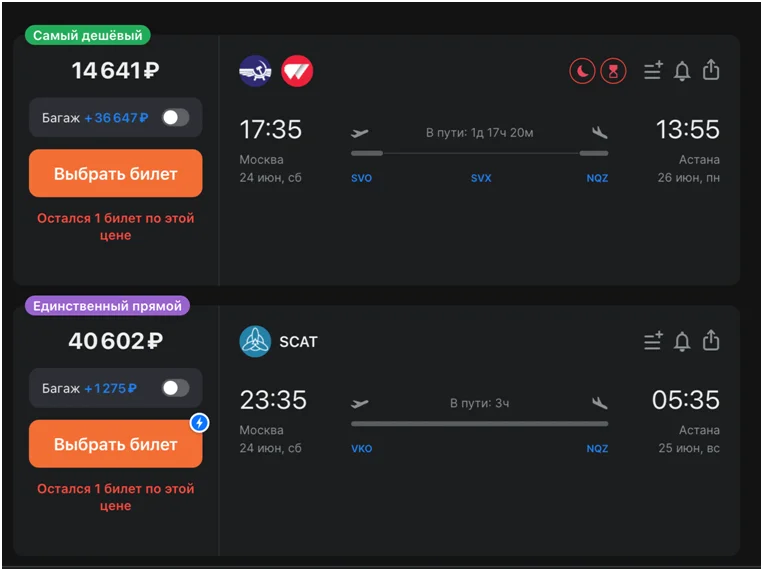Enable baggage toggle for +1 275₽
Image resolution: width=763 pixels, height=571 pixels.
[175, 388]
